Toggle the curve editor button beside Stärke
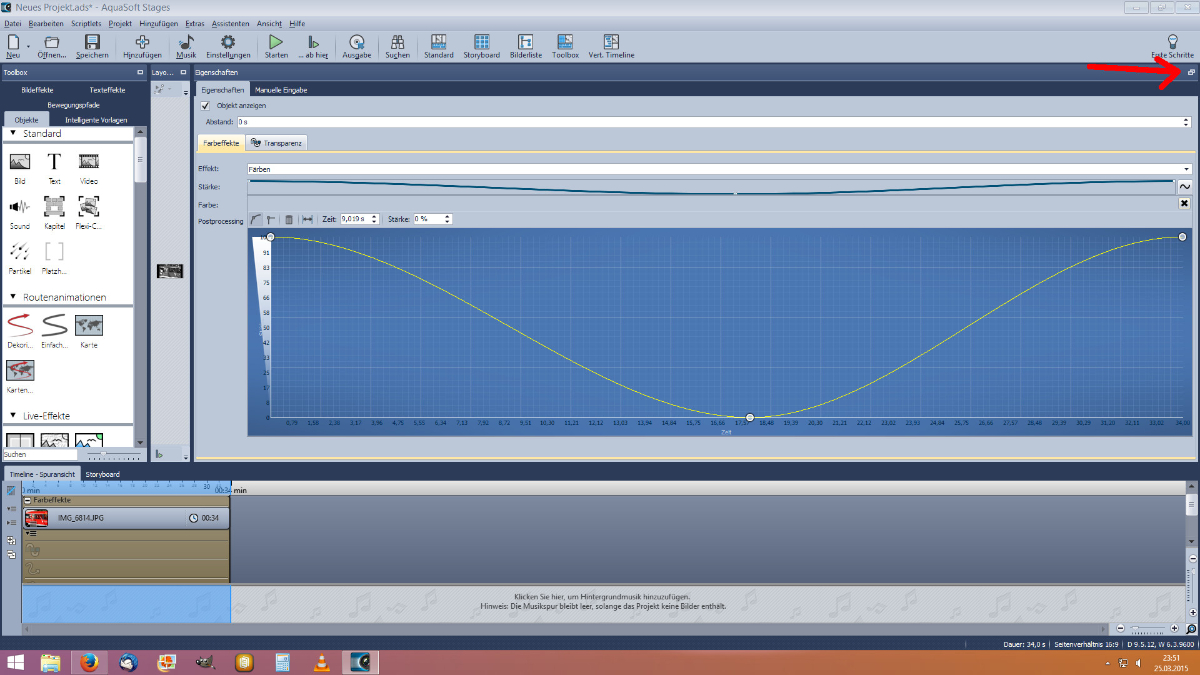1200x675 pixels. [x=1185, y=186]
